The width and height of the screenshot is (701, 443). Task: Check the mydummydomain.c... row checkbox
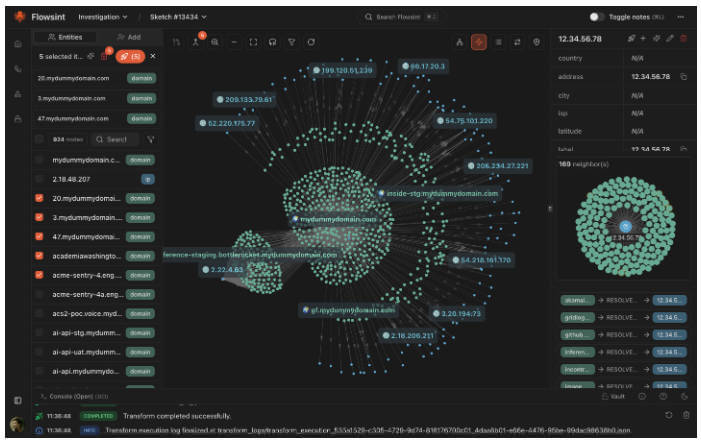[x=39, y=160]
